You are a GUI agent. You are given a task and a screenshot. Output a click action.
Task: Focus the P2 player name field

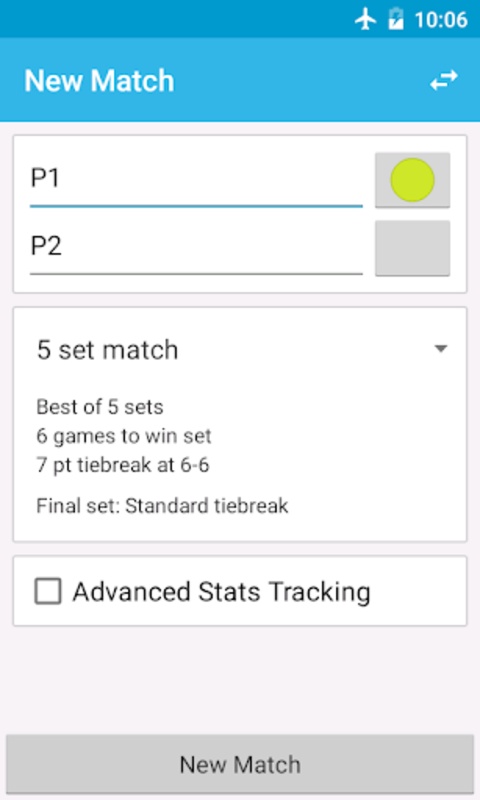tap(196, 248)
